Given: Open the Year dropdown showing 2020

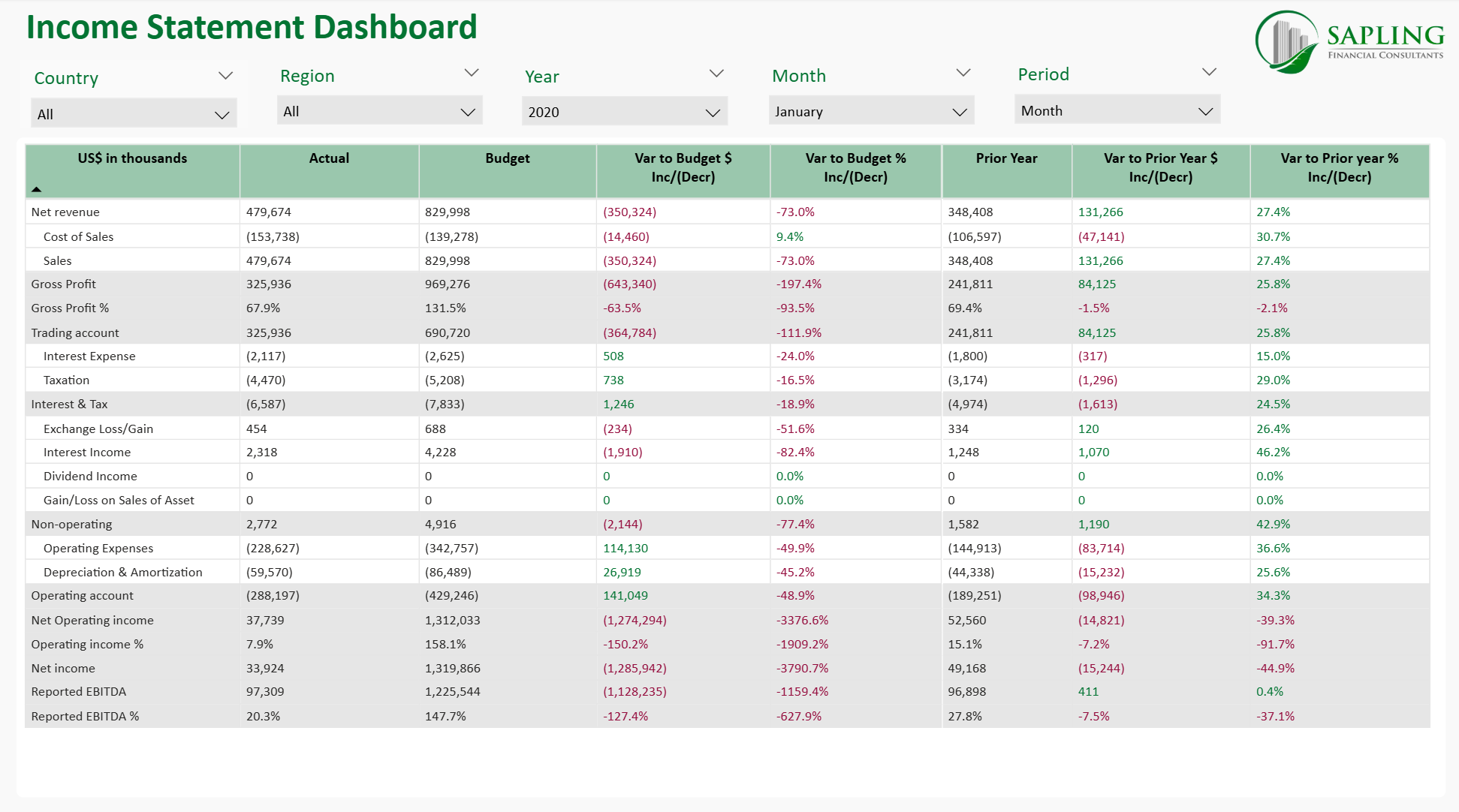Looking at the screenshot, I should point(624,113).
